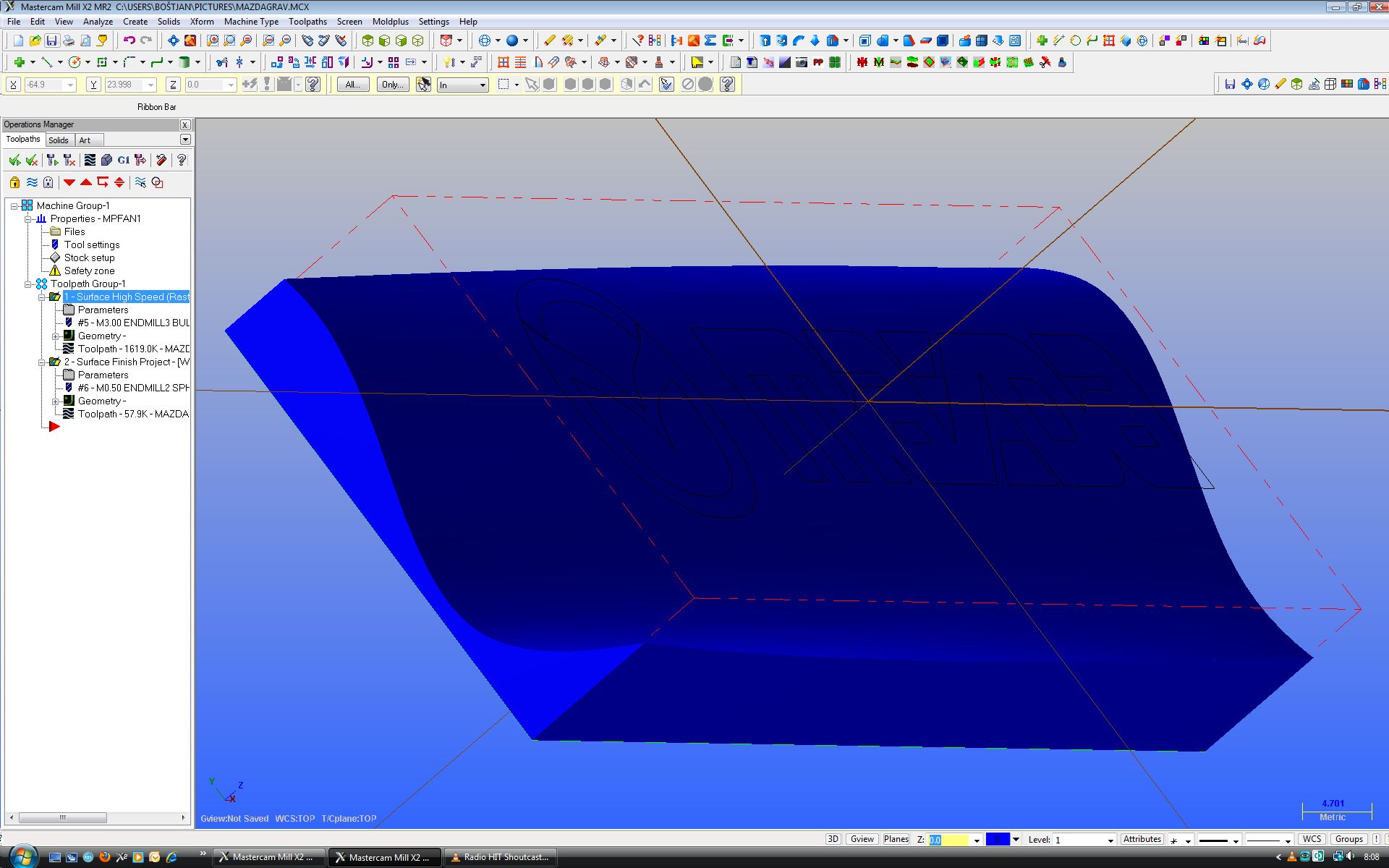Toggle locking on selected operations padlock

tap(14, 182)
